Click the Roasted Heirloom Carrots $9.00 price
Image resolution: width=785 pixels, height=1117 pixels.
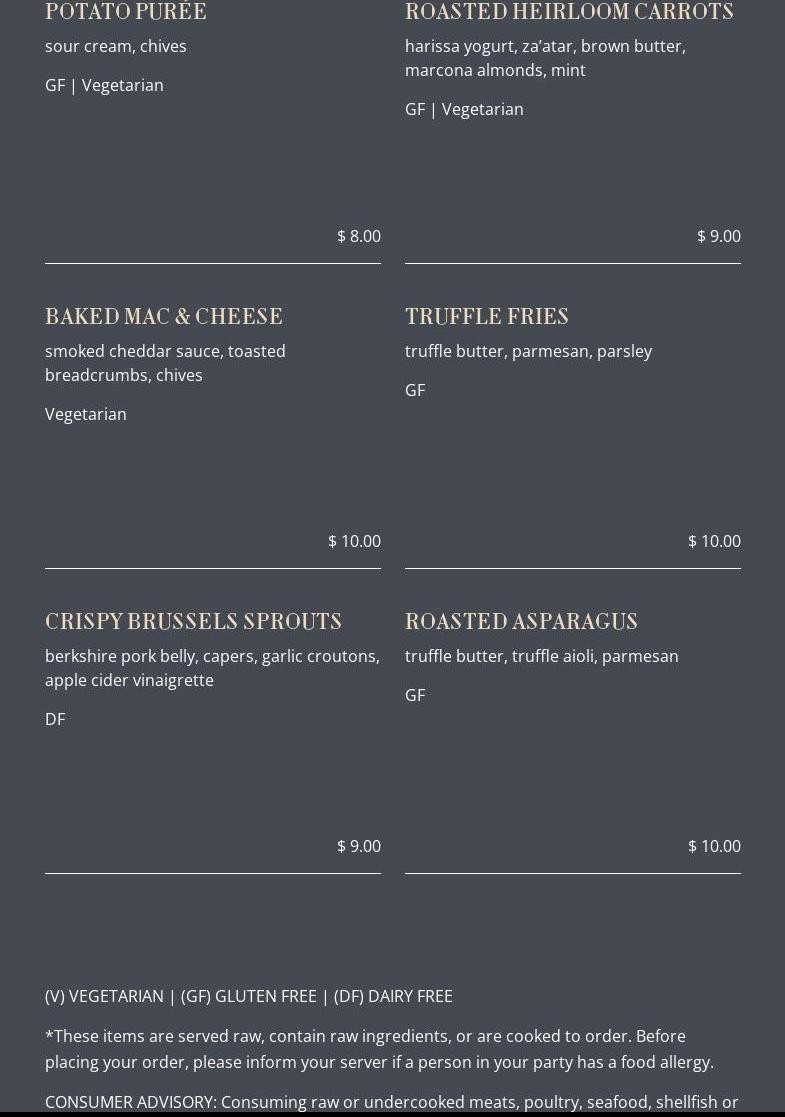pyautogui.click(x=719, y=236)
